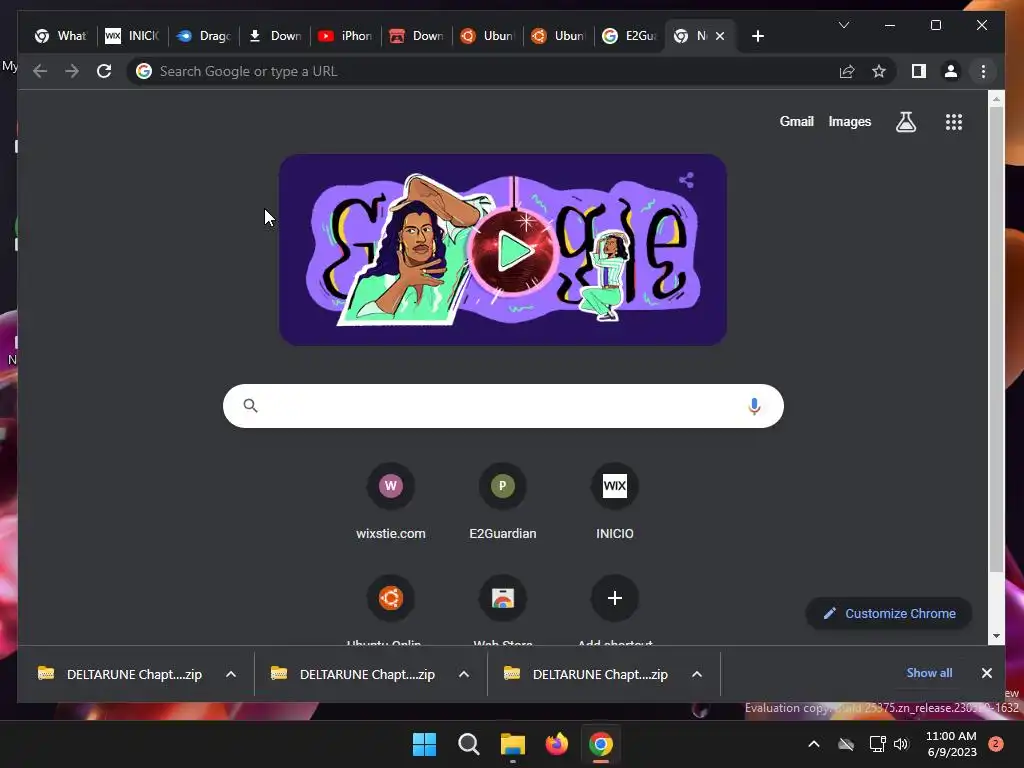This screenshot has width=1024, height=768.
Task: Share this page from the address bar
Action: point(847,71)
